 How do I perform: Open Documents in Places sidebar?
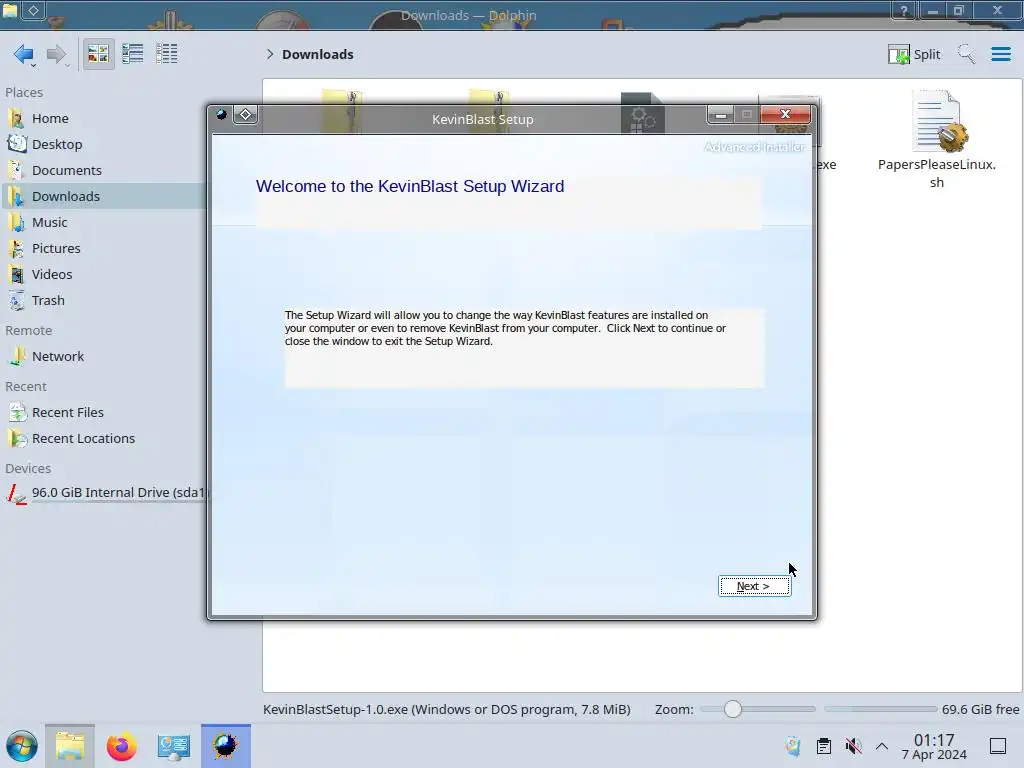coord(104,170)
